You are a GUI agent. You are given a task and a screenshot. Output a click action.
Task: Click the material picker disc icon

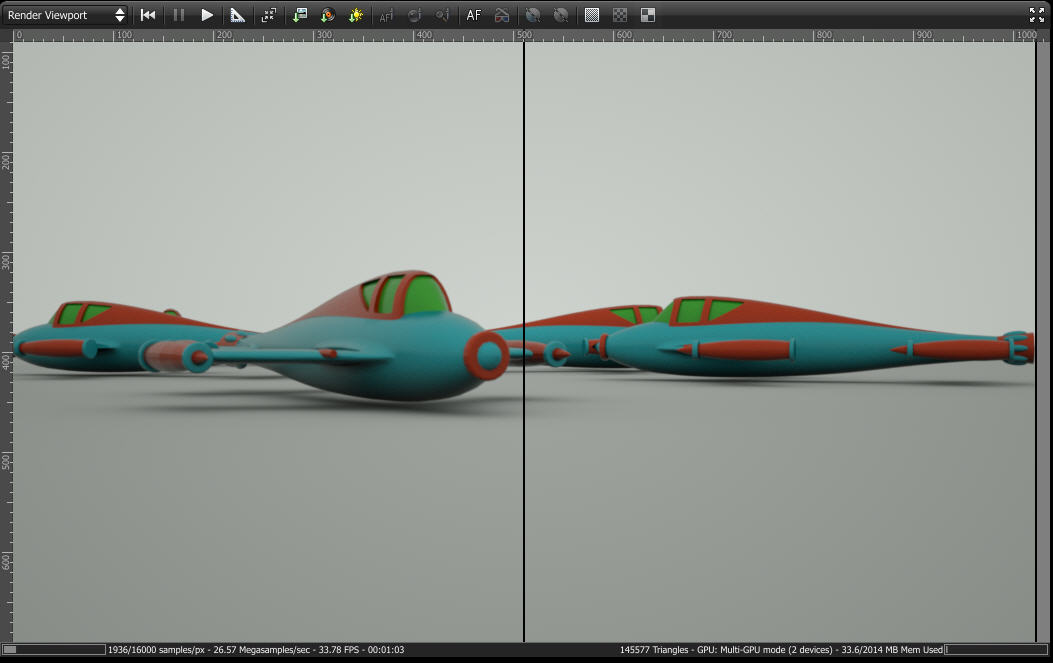(328, 15)
